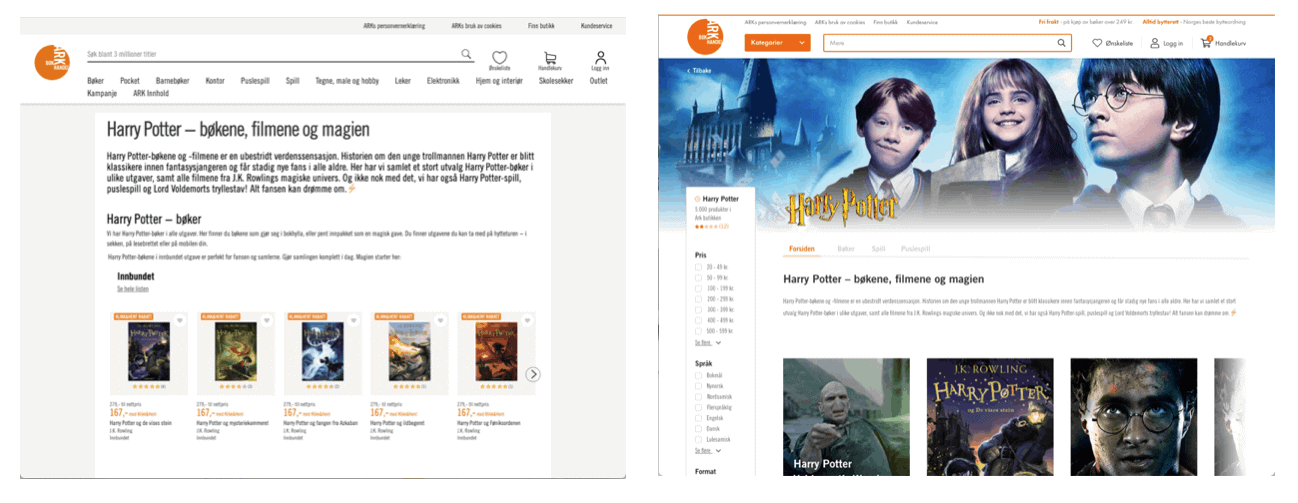The width and height of the screenshot is (1298, 503).
Task: Tick the 100 - 199 kr price checkbox
Action: [699, 288]
